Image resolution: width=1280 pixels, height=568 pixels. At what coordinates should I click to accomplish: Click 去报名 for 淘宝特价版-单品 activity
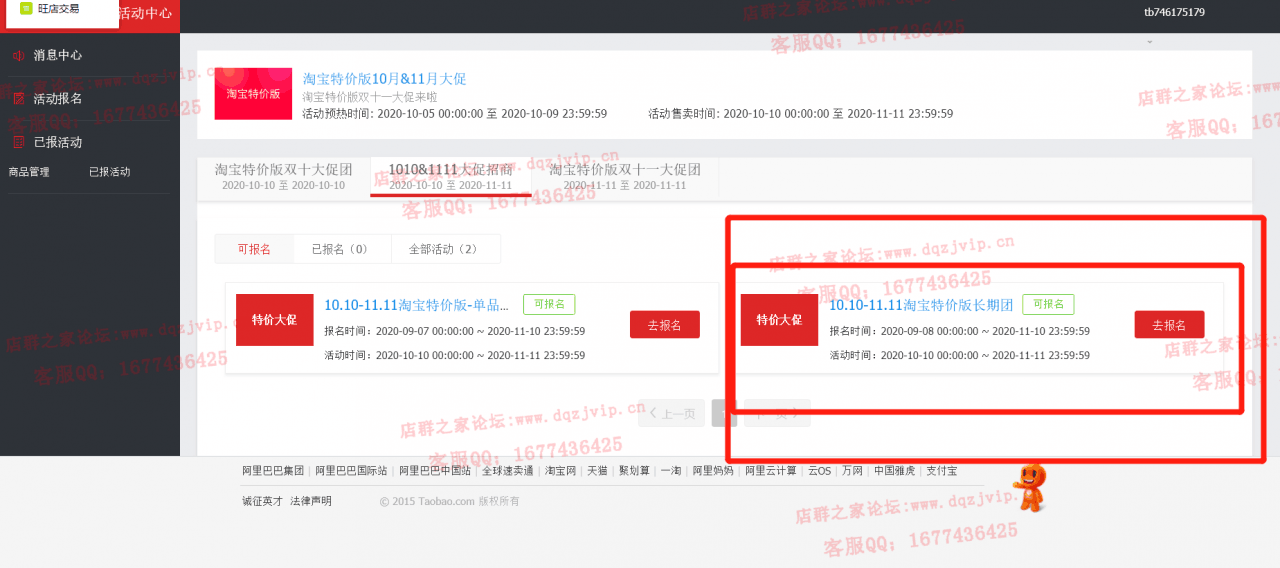(x=664, y=325)
